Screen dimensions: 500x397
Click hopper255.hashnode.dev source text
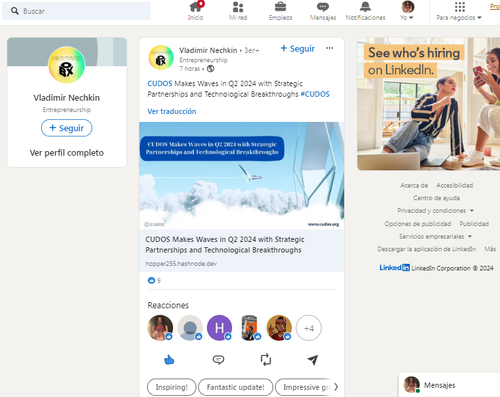(181, 264)
